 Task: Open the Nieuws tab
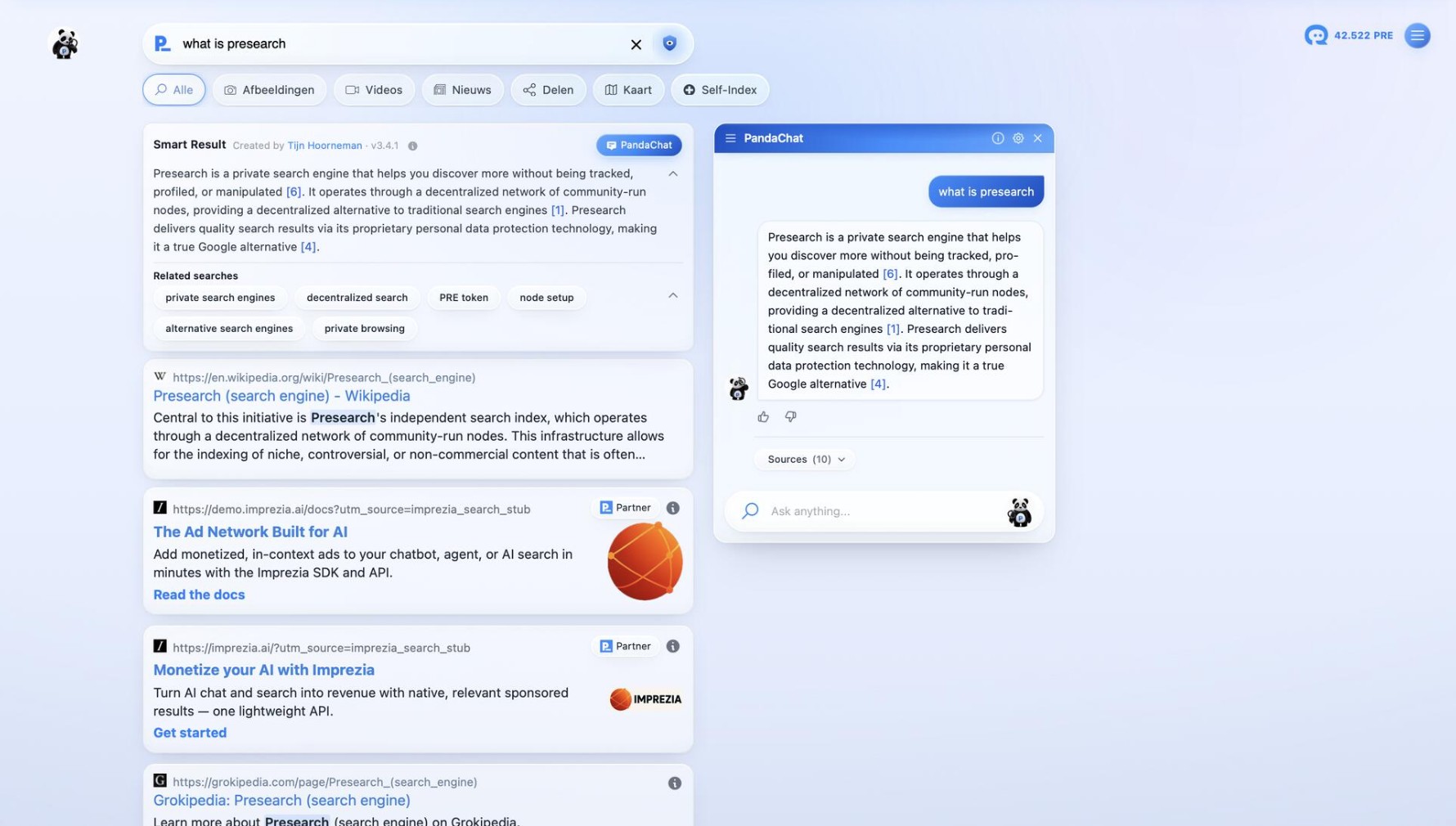(x=462, y=90)
